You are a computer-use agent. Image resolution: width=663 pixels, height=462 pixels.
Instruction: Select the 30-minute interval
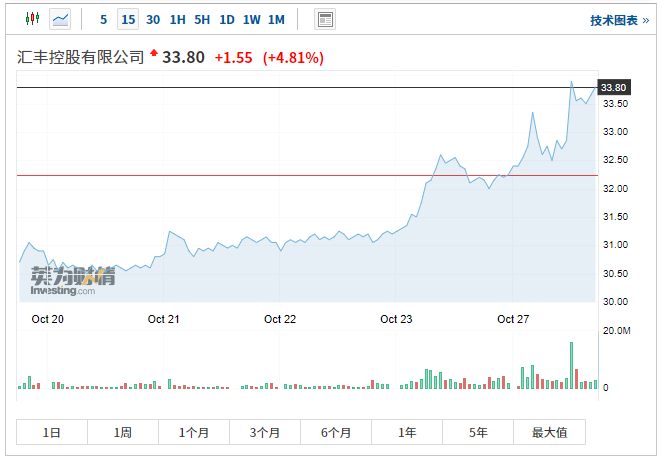click(153, 19)
